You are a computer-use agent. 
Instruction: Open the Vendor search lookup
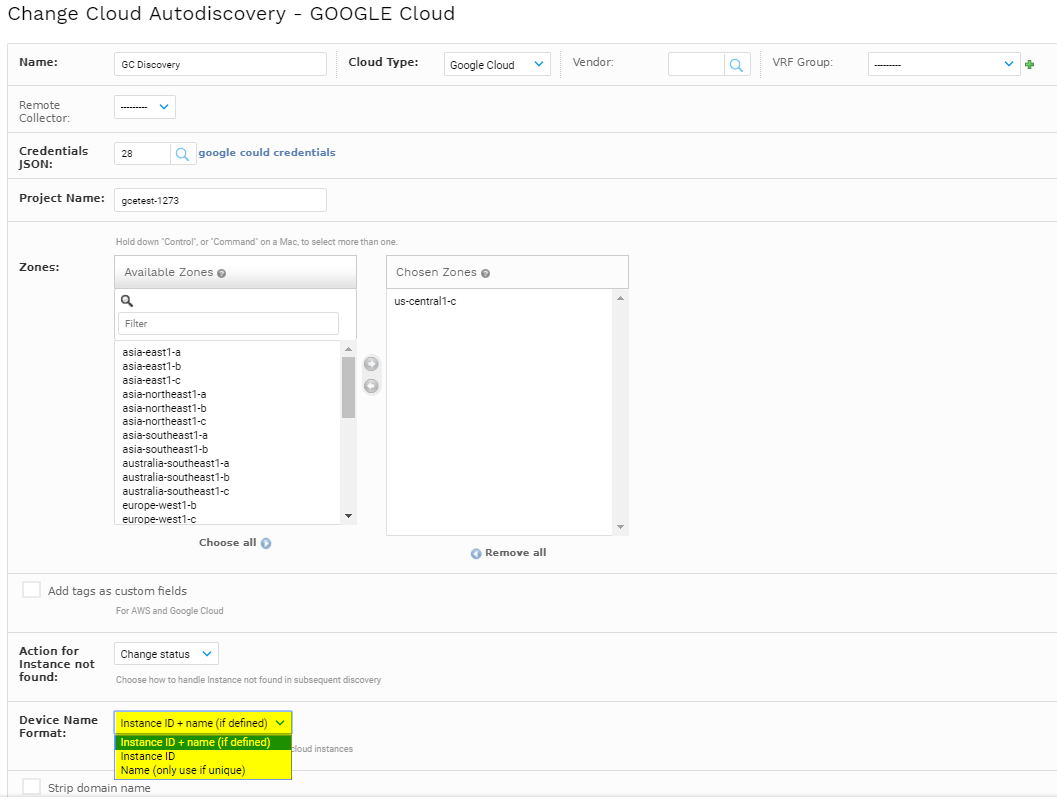(x=737, y=63)
